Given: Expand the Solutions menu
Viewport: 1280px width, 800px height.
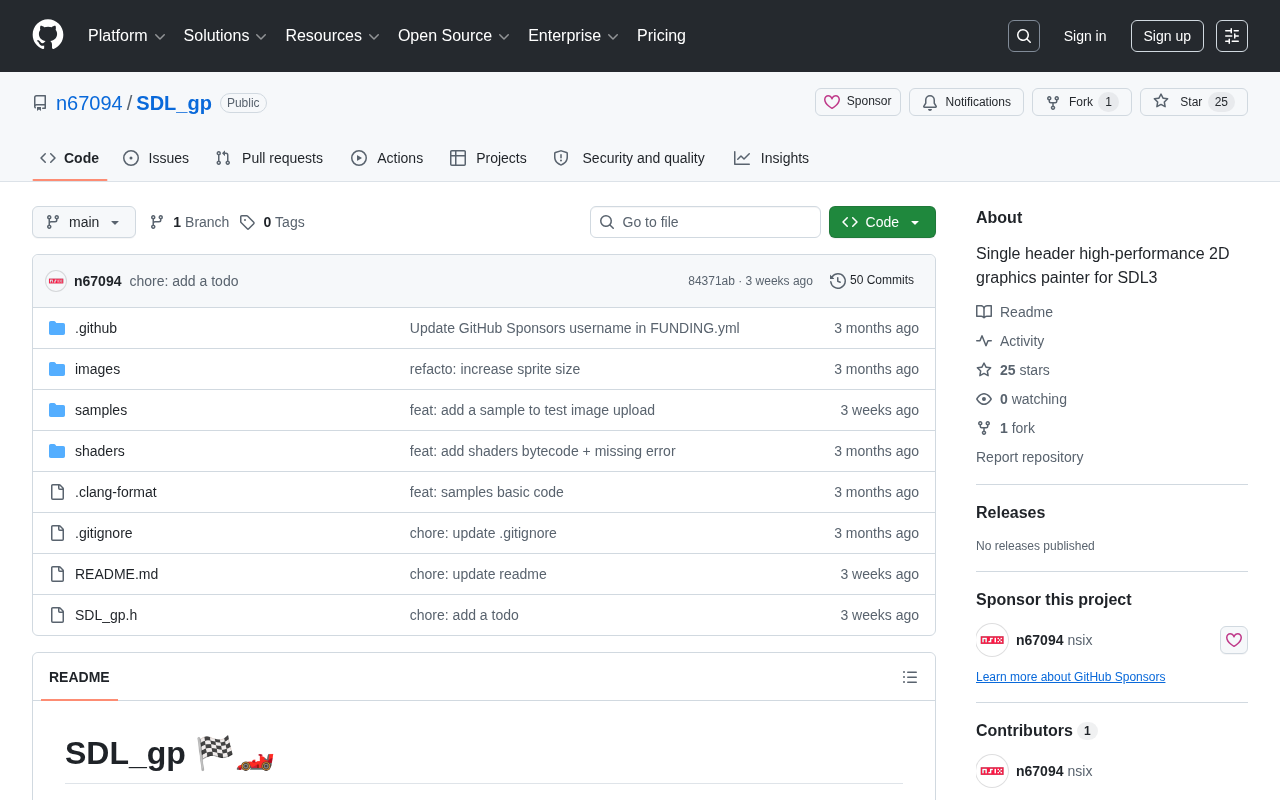Looking at the screenshot, I should pyautogui.click(x=226, y=36).
